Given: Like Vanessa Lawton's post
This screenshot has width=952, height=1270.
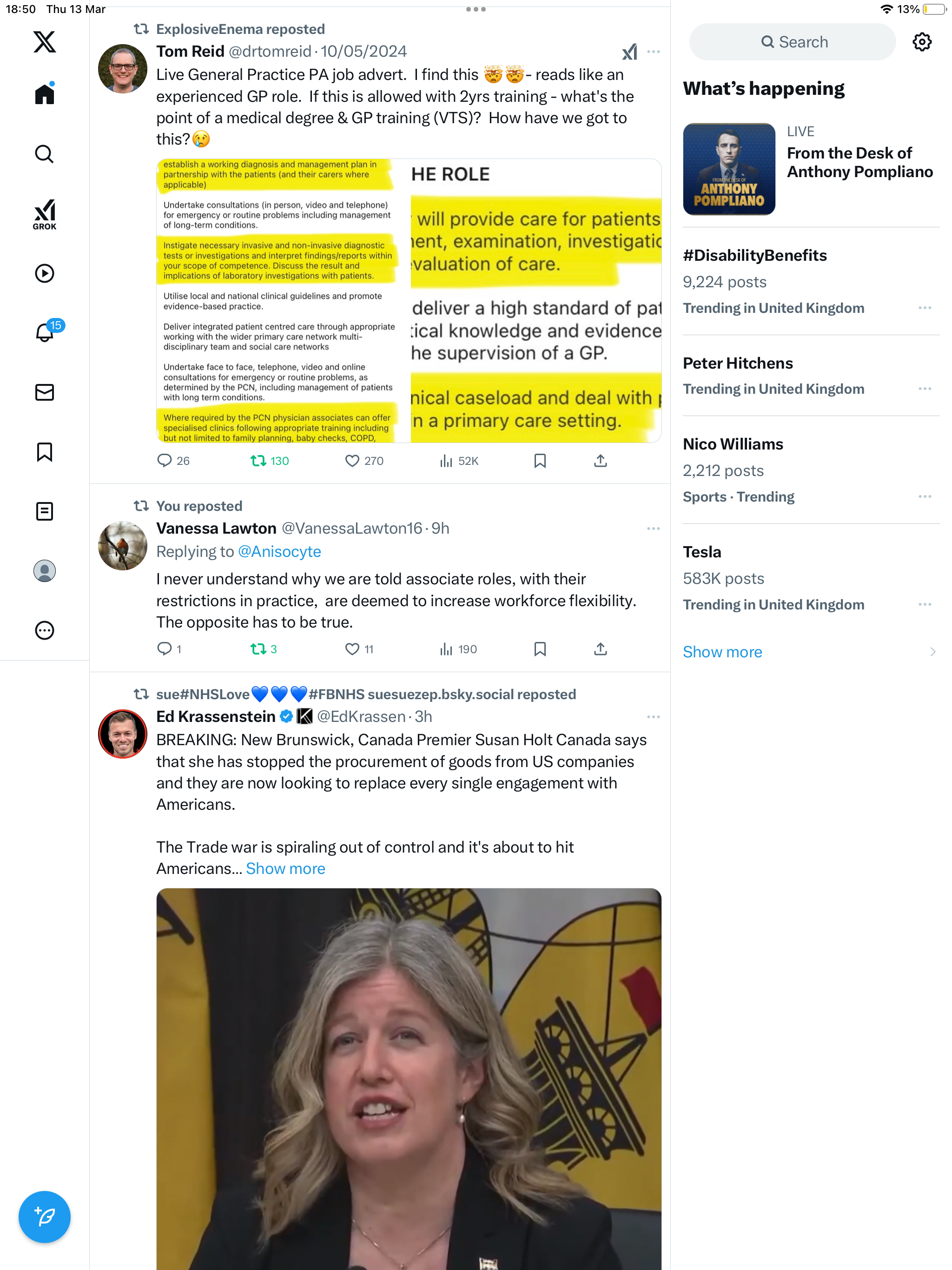Looking at the screenshot, I should [x=359, y=649].
